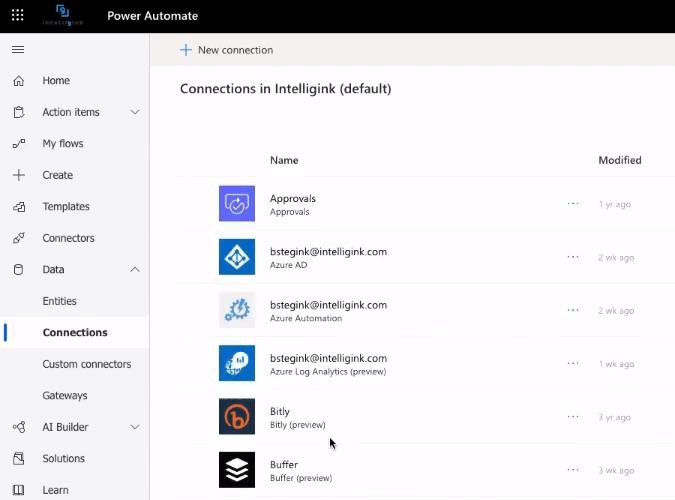Click the Connectors plug icon
Image resolution: width=675 pixels, height=500 pixels.
19,238
